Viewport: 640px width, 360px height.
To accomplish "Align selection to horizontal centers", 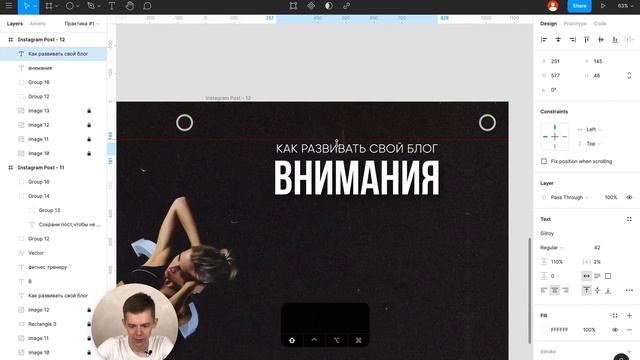I will click(558, 40).
